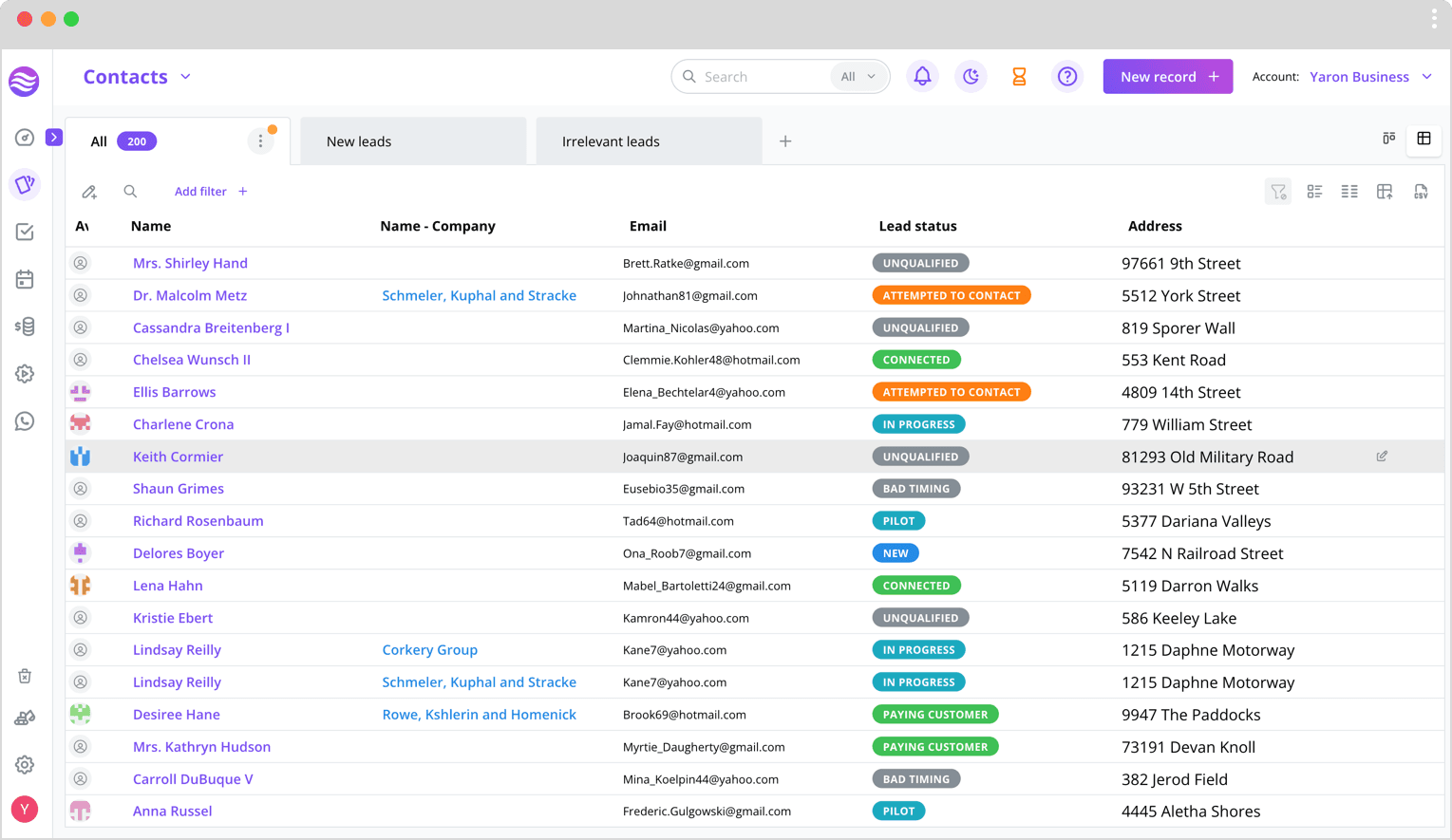Screen dimensions: 1452x840
Task: Select the All 200 tab
Action: click(178, 141)
